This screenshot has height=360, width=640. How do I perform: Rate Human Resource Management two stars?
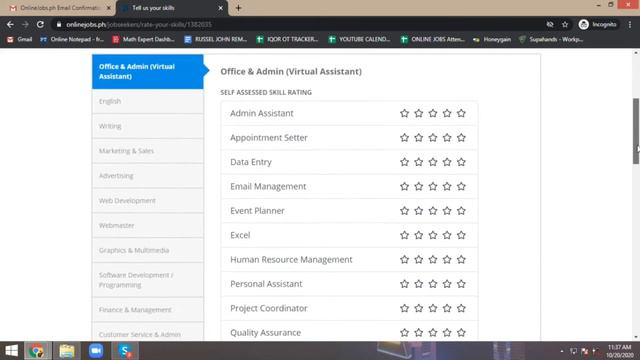(419, 260)
